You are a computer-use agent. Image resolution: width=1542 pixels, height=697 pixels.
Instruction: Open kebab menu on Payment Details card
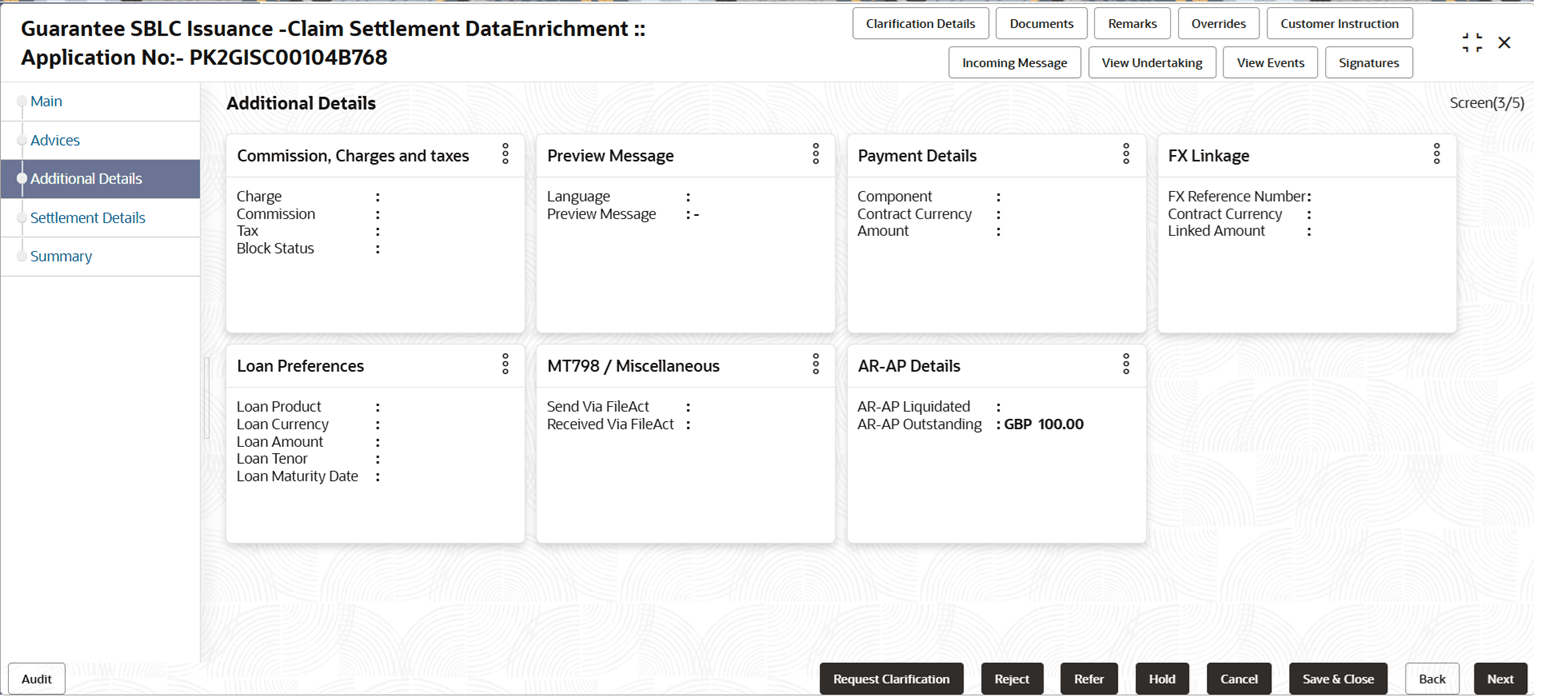click(1126, 153)
